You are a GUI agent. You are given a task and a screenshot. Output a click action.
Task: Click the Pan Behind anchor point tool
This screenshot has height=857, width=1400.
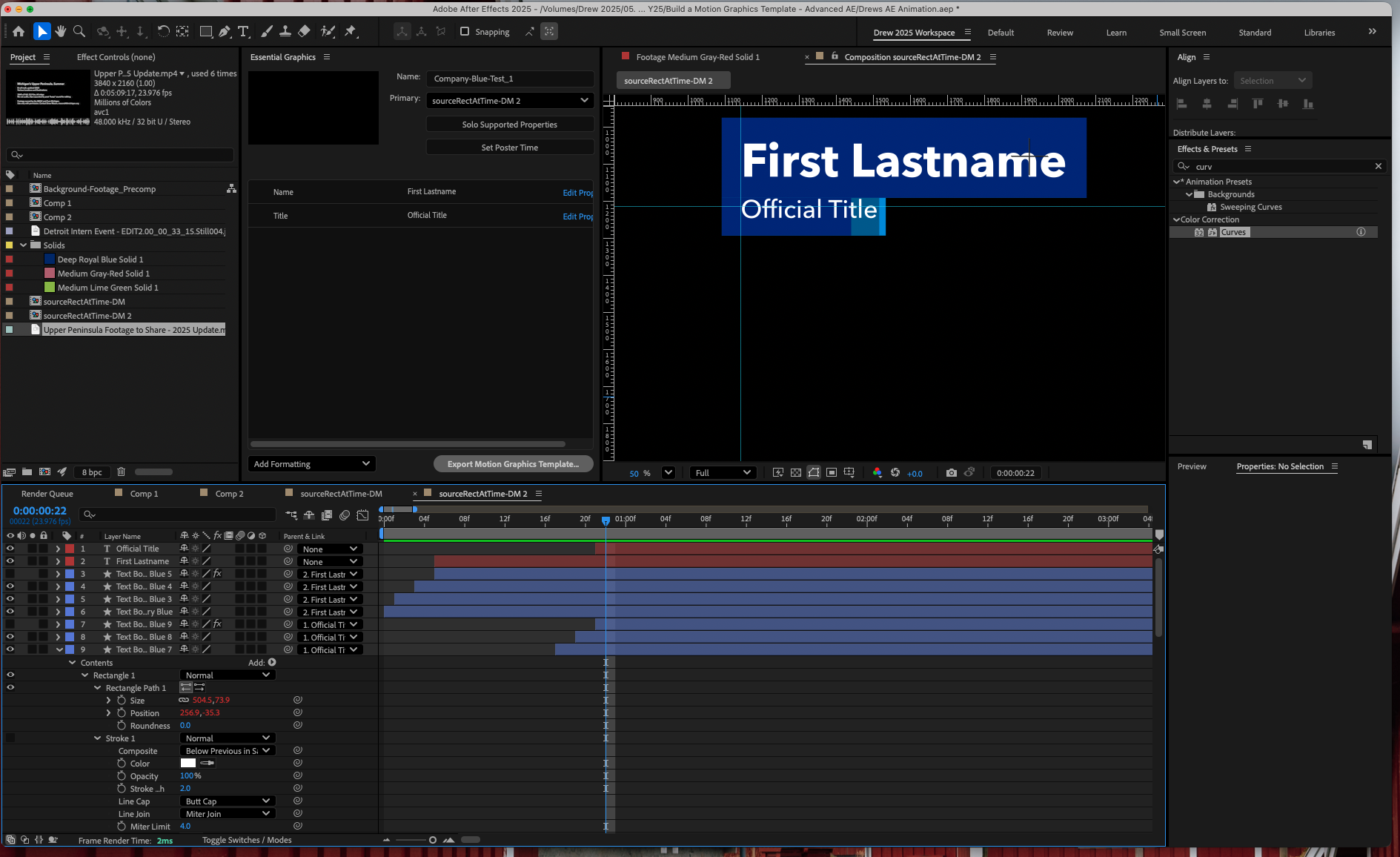pos(182,31)
